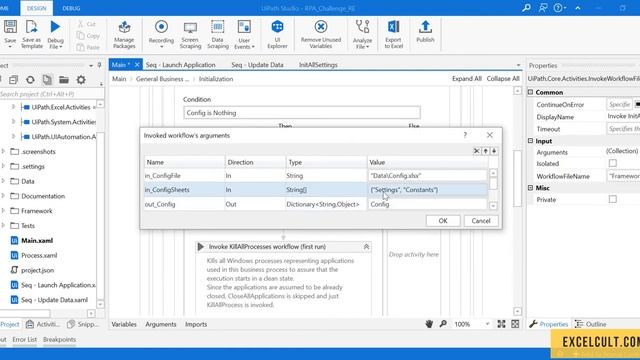Click Cut in the ribbon
640x360 pixels.
(87, 24)
